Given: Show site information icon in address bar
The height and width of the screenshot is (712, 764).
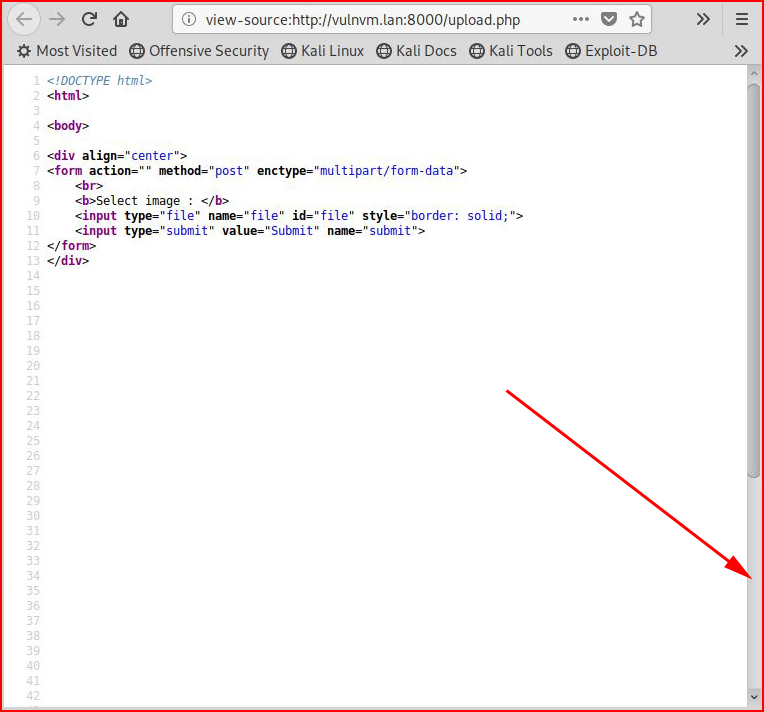Looking at the screenshot, I should click(x=189, y=19).
